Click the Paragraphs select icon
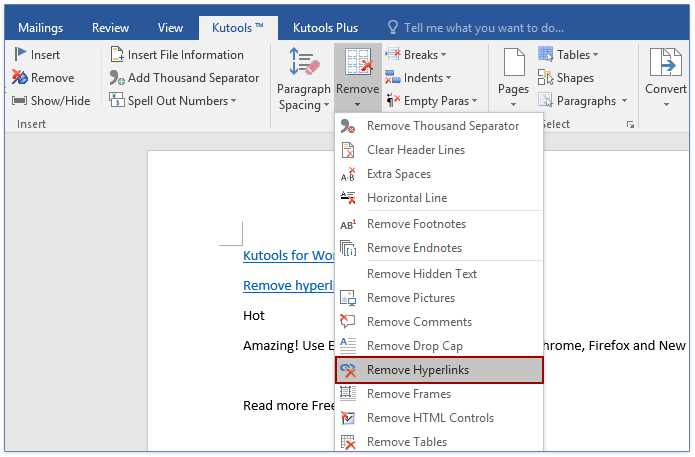Screen dimensions: 695x457 point(545,101)
